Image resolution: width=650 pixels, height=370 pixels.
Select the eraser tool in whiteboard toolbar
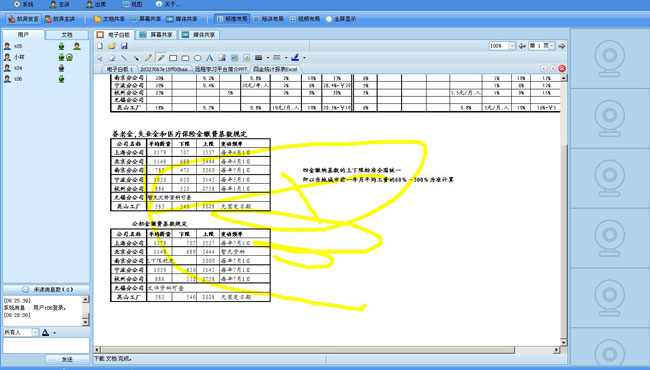pos(112,58)
